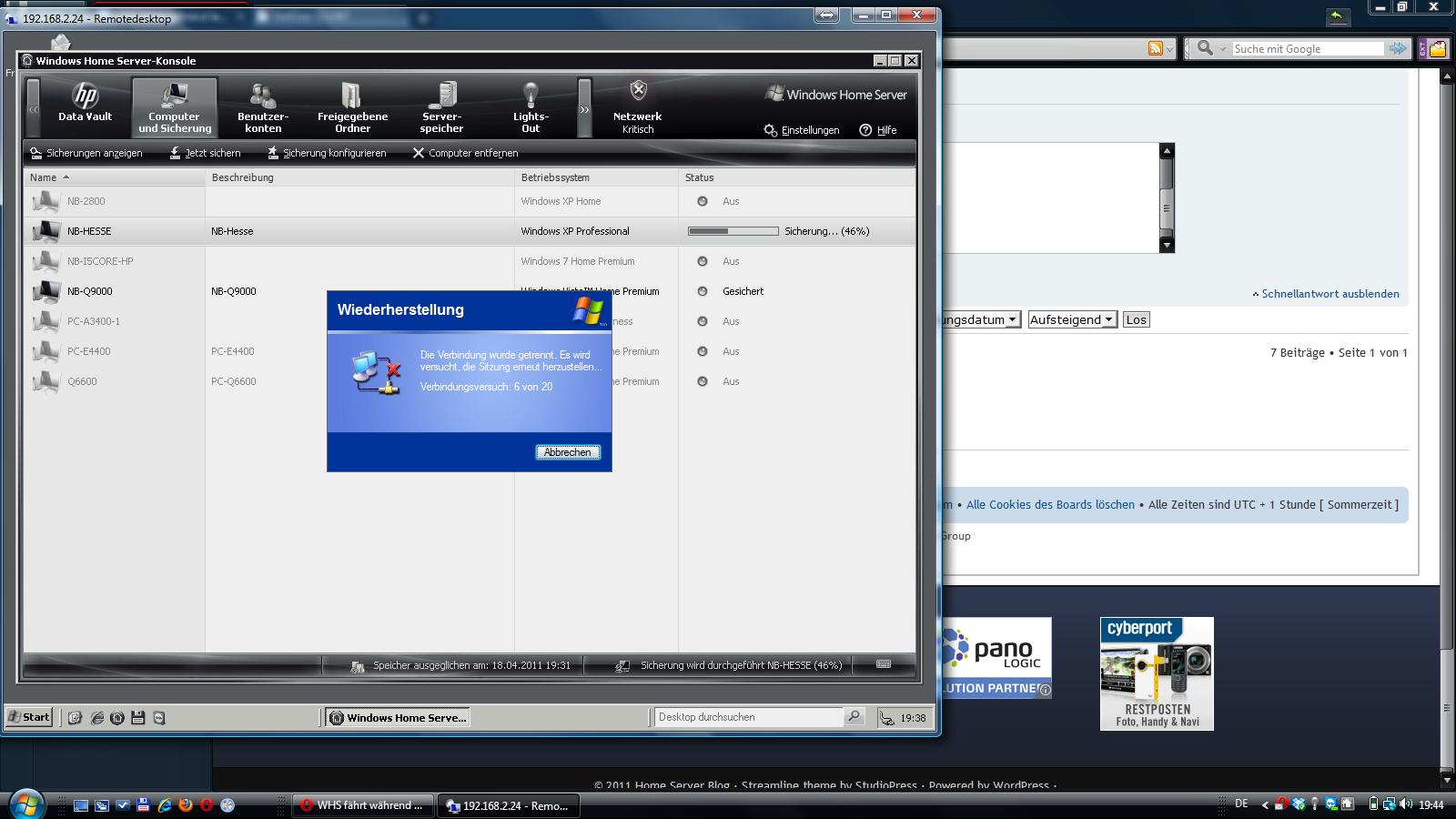This screenshot has height=819, width=1456.
Task: Open Hilfe in the server console
Action: click(879, 130)
